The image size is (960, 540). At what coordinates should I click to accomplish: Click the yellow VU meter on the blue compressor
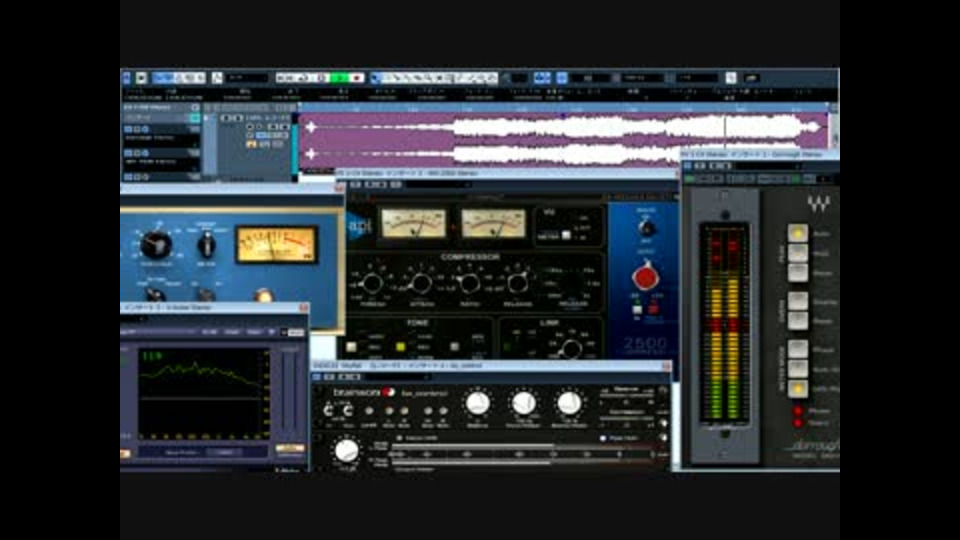point(277,244)
